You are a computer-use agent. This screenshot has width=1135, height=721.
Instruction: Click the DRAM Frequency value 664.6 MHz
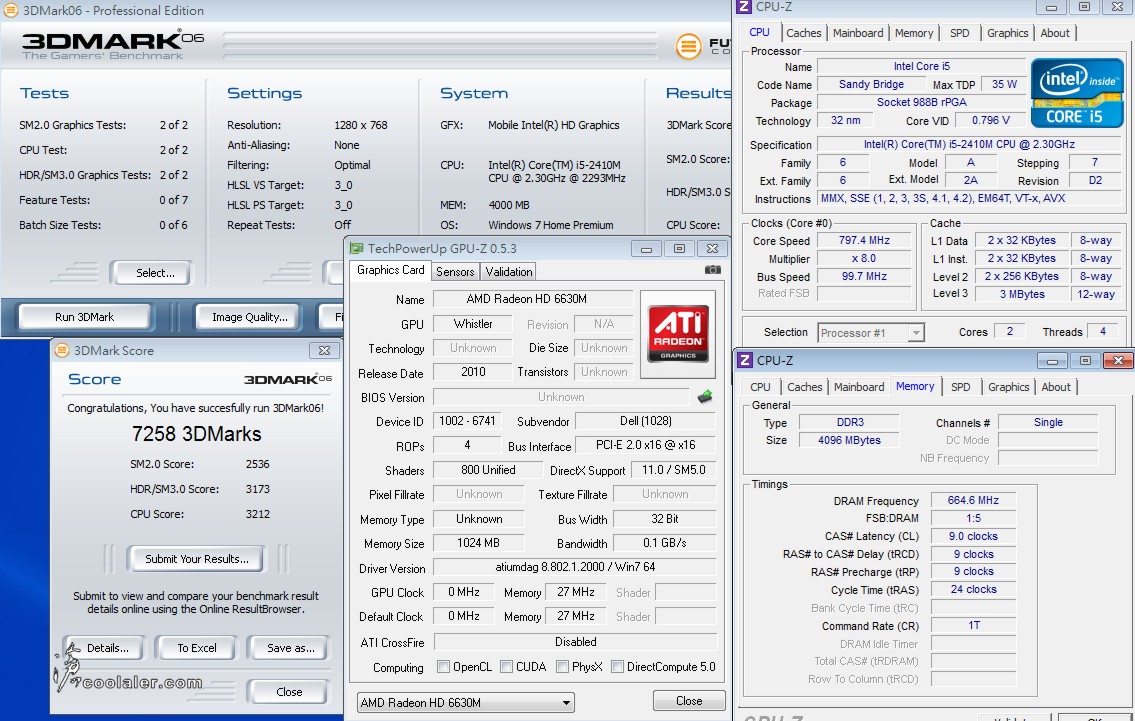973,500
